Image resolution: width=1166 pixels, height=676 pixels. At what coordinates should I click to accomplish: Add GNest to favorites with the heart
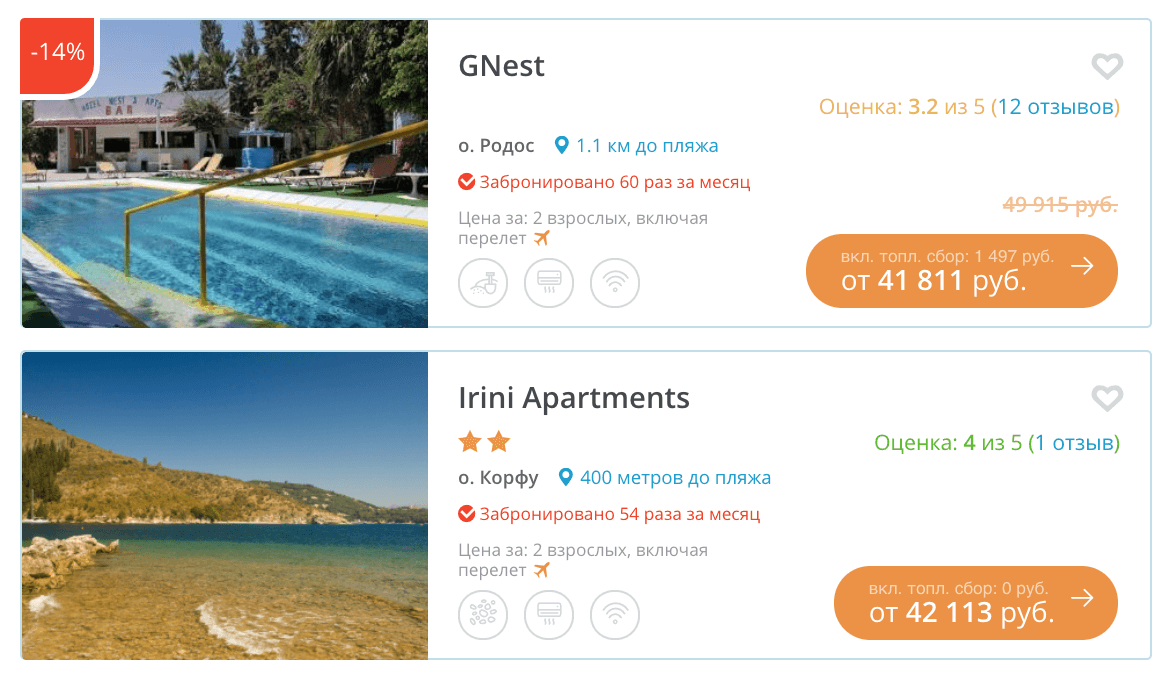(1106, 67)
